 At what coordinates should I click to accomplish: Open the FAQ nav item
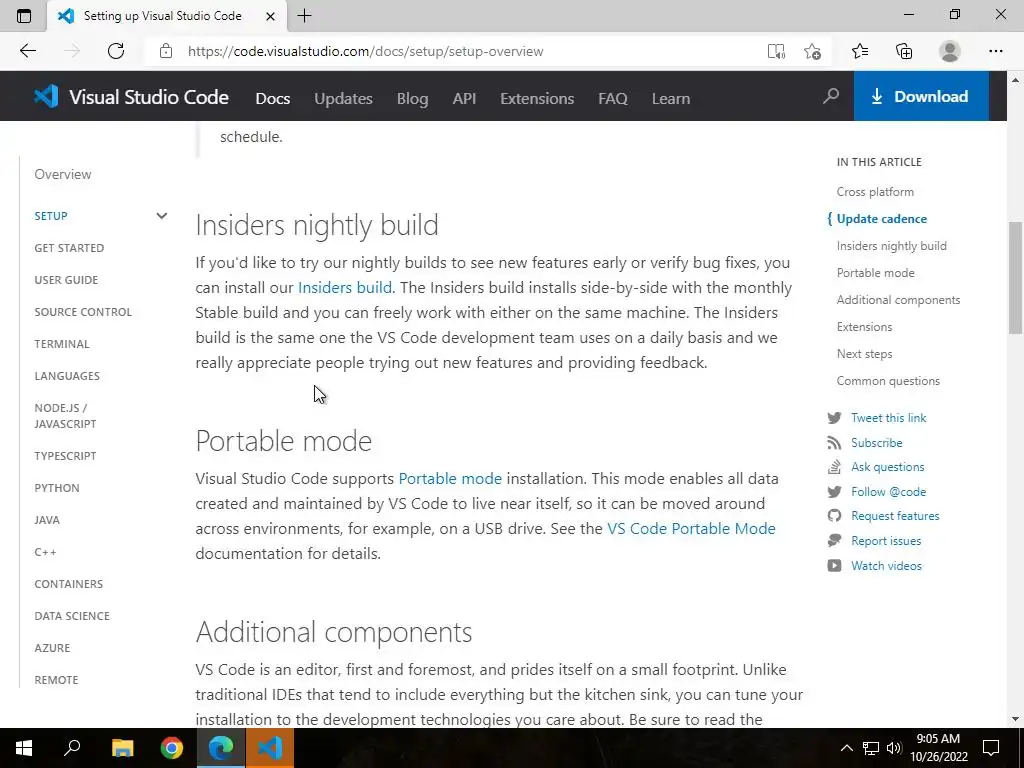pyautogui.click(x=613, y=98)
